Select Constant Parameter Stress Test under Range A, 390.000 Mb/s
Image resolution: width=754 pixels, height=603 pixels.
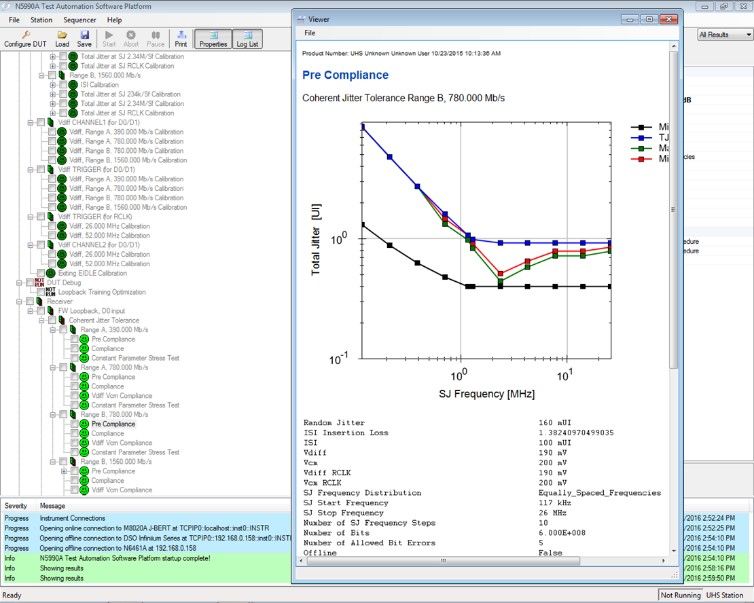[135, 358]
